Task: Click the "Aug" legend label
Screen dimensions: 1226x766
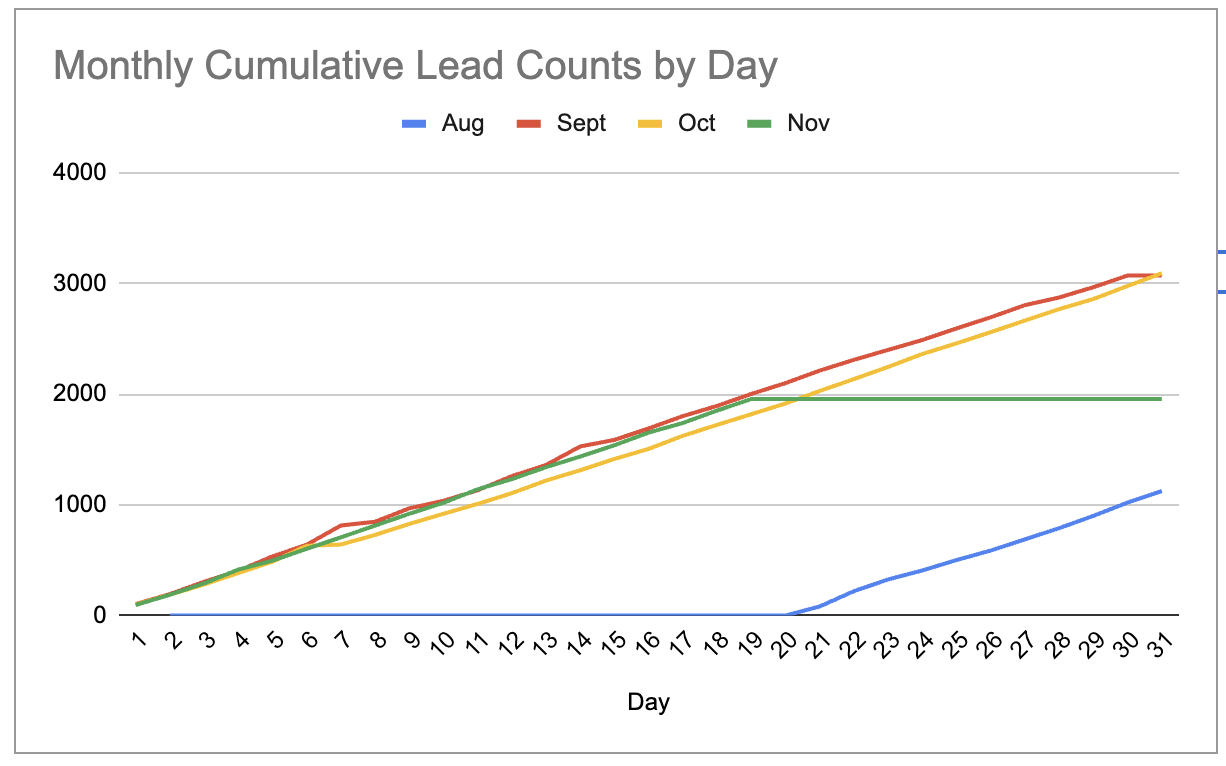Action: [462, 124]
